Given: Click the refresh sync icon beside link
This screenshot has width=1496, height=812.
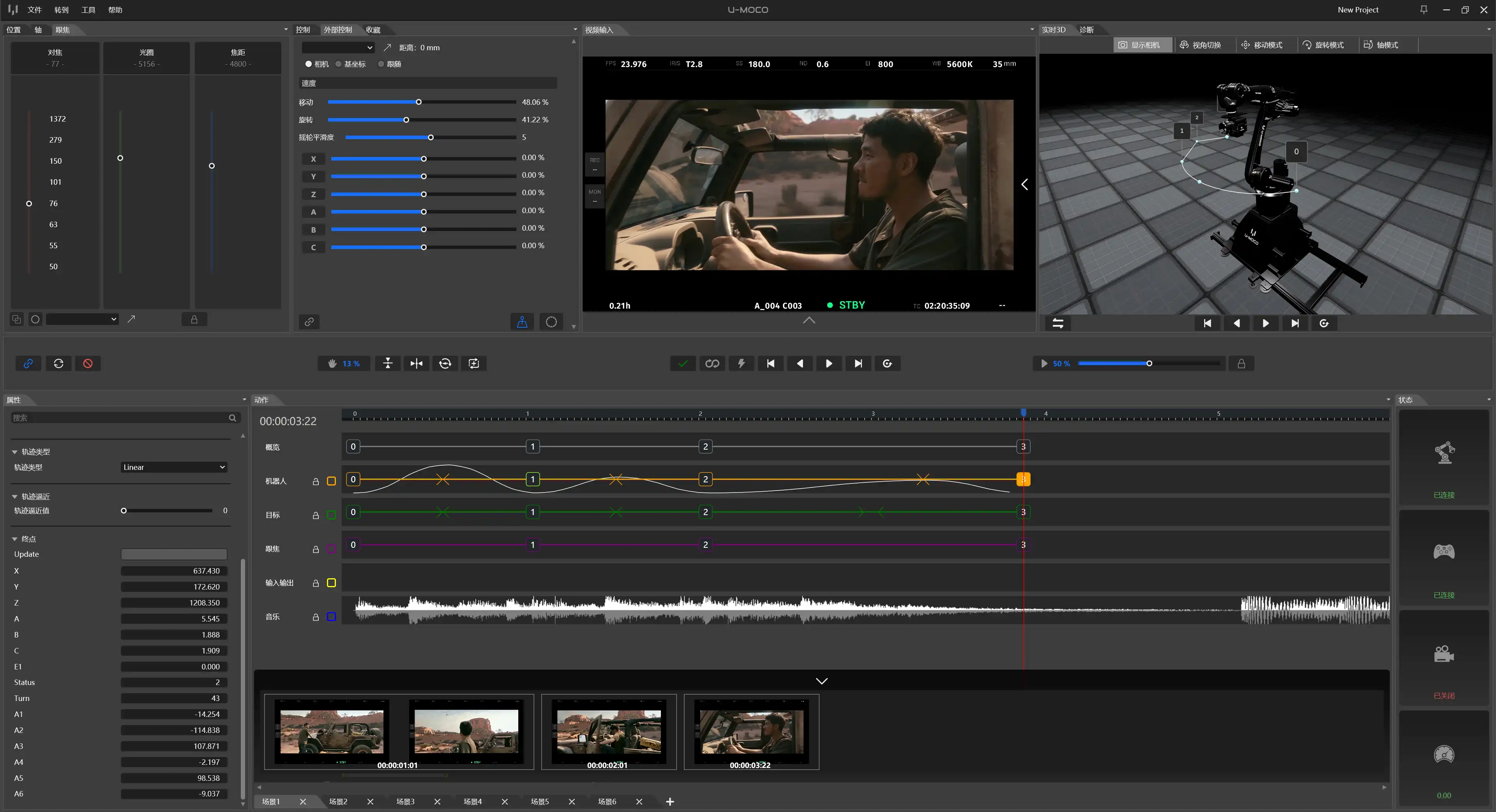Looking at the screenshot, I should (x=59, y=364).
